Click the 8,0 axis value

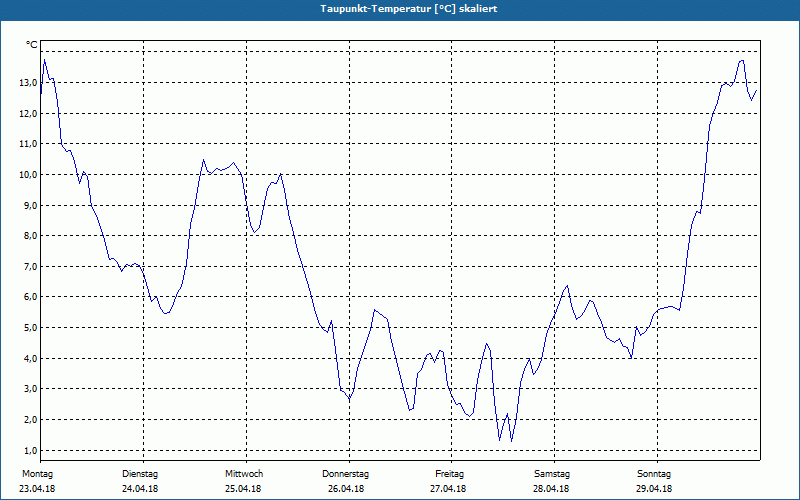click(30, 236)
